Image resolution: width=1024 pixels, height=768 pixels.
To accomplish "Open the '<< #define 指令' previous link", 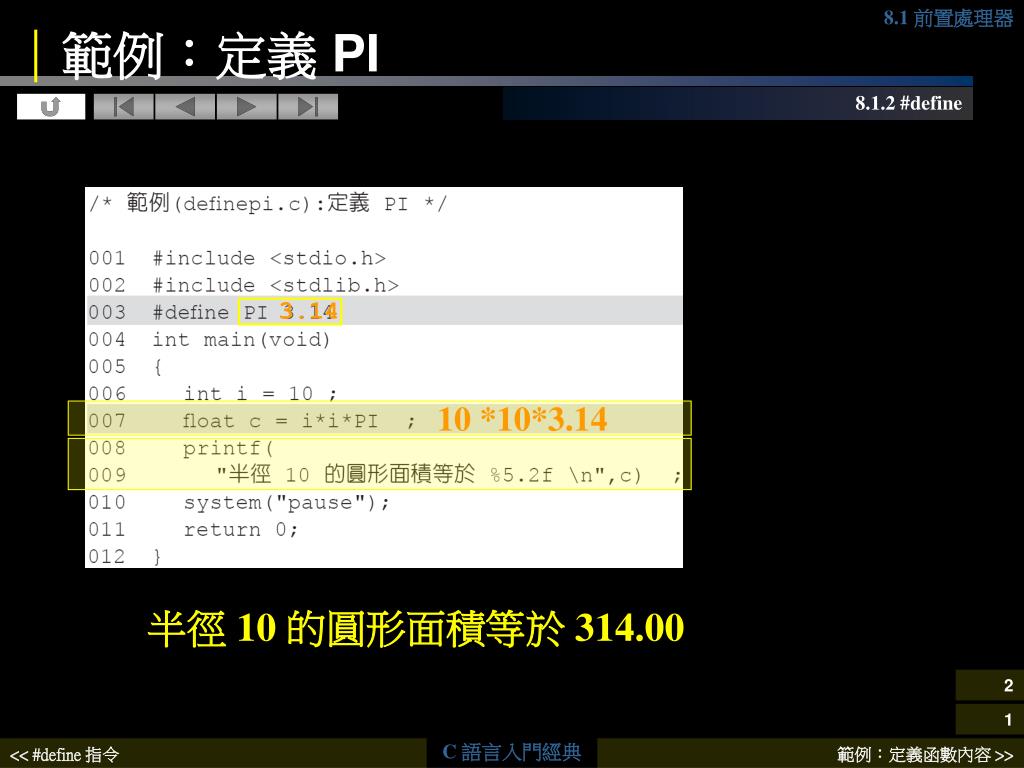I will click(x=64, y=755).
